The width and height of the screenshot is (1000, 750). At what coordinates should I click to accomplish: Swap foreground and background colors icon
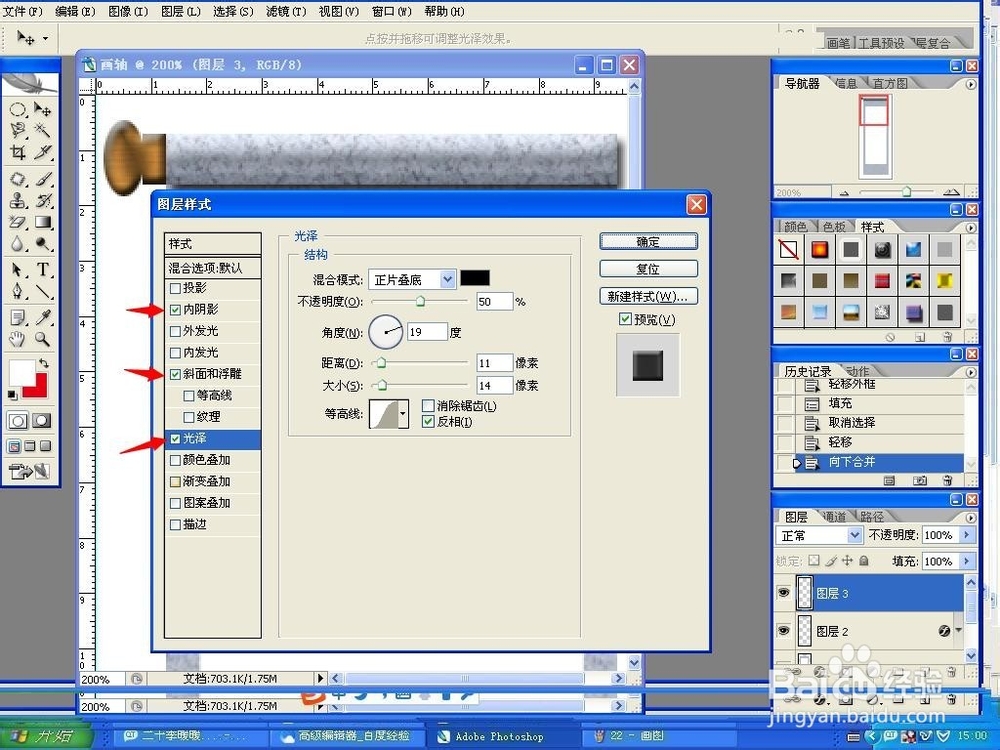tap(43, 363)
